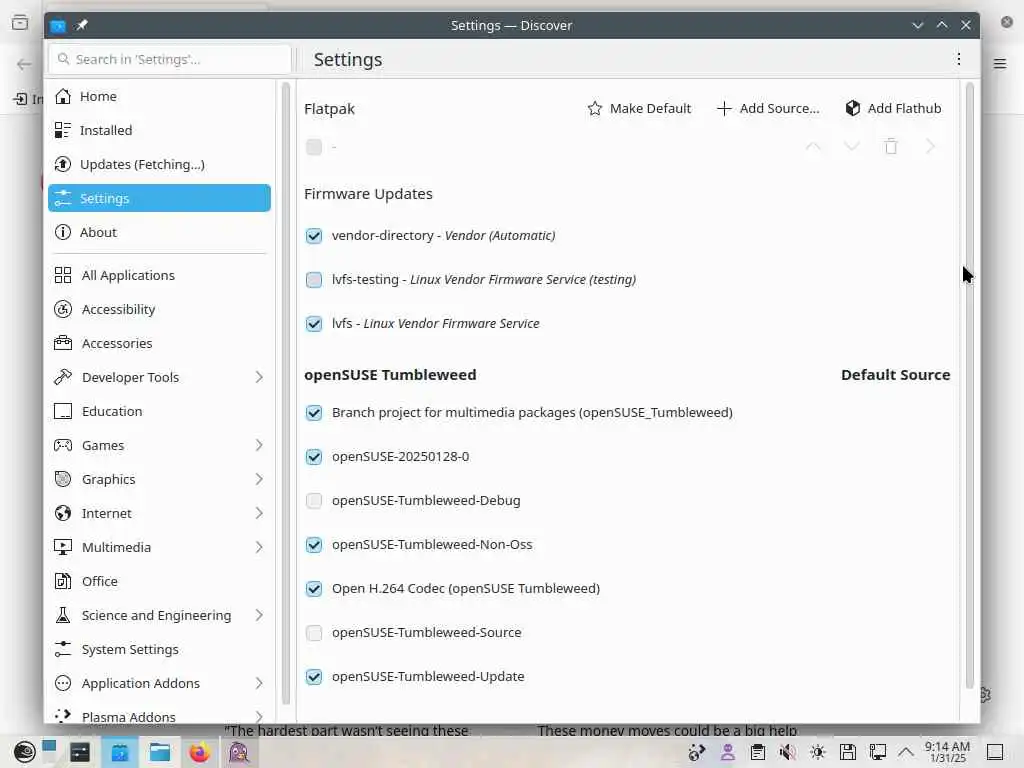This screenshot has height=768, width=1024.
Task: Click the Accessories briefcase icon
Action: [63, 343]
